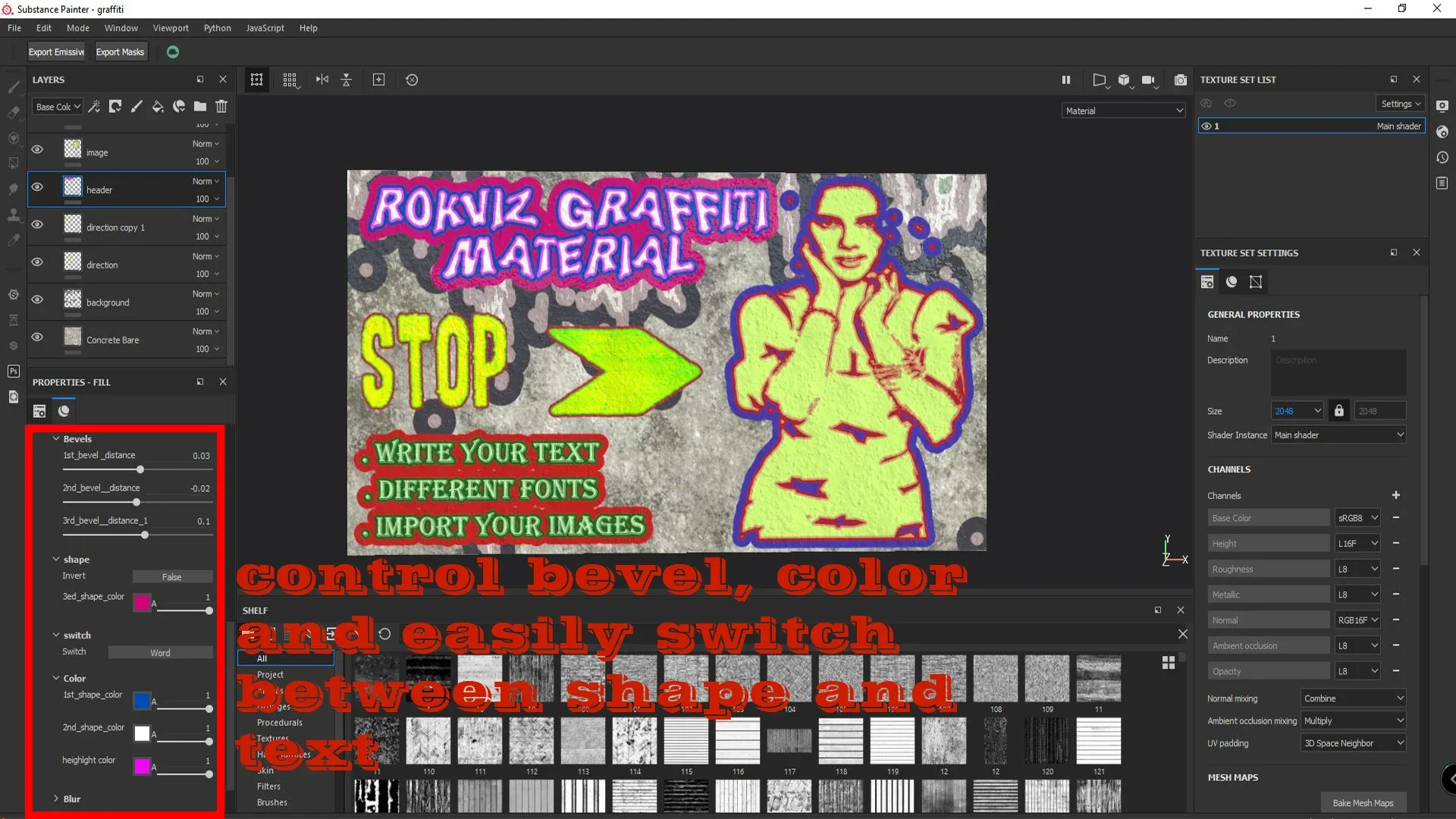Select the Projection tool in left toolbar
The width and height of the screenshot is (1456, 819).
(x=14, y=138)
